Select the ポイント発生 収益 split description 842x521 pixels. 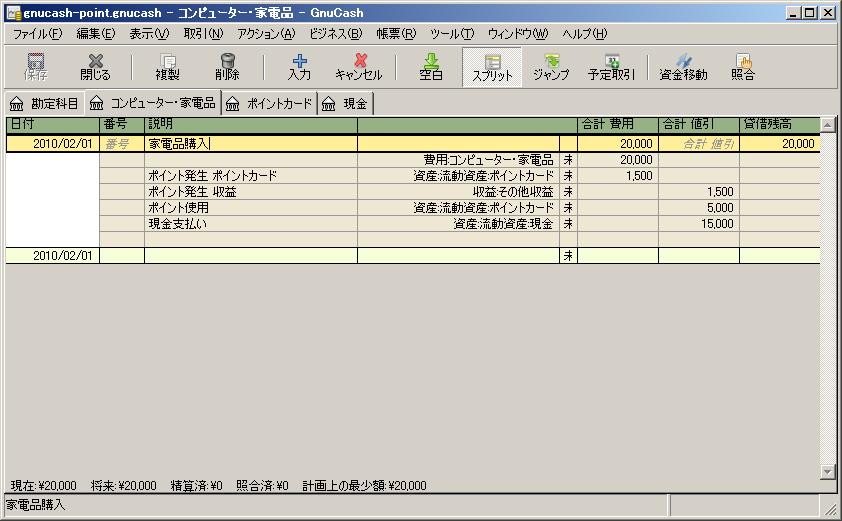[x=251, y=192]
